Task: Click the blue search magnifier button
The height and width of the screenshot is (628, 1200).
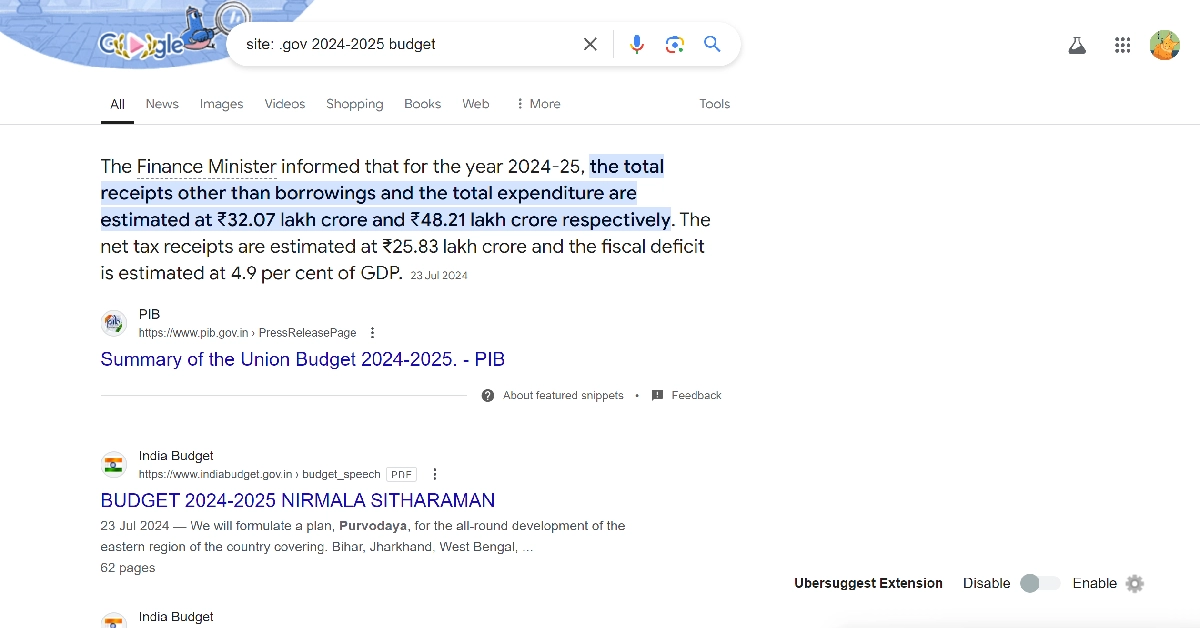Action: (x=712, y=44)
